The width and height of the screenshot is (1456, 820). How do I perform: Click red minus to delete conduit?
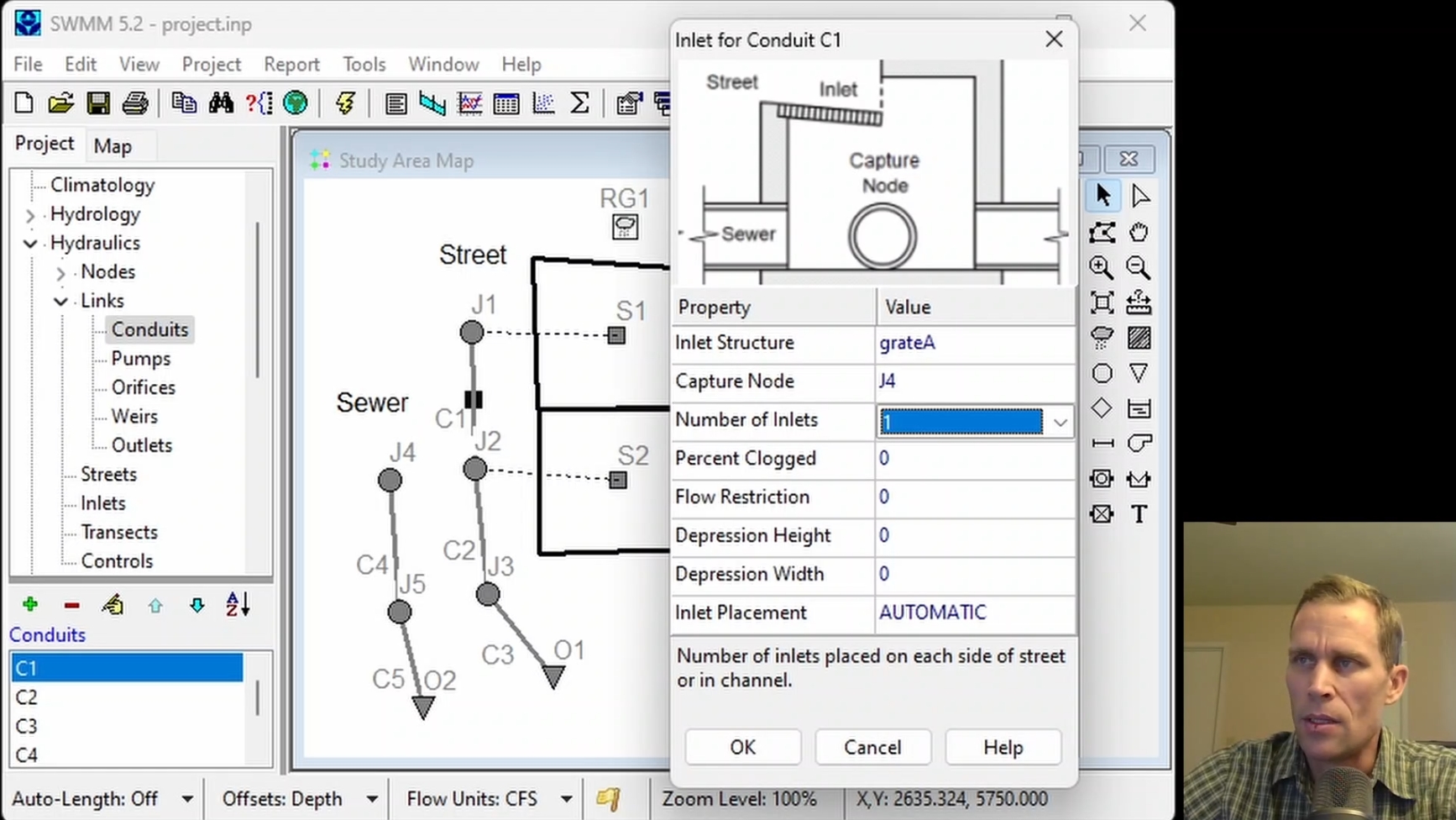(72, 605)
